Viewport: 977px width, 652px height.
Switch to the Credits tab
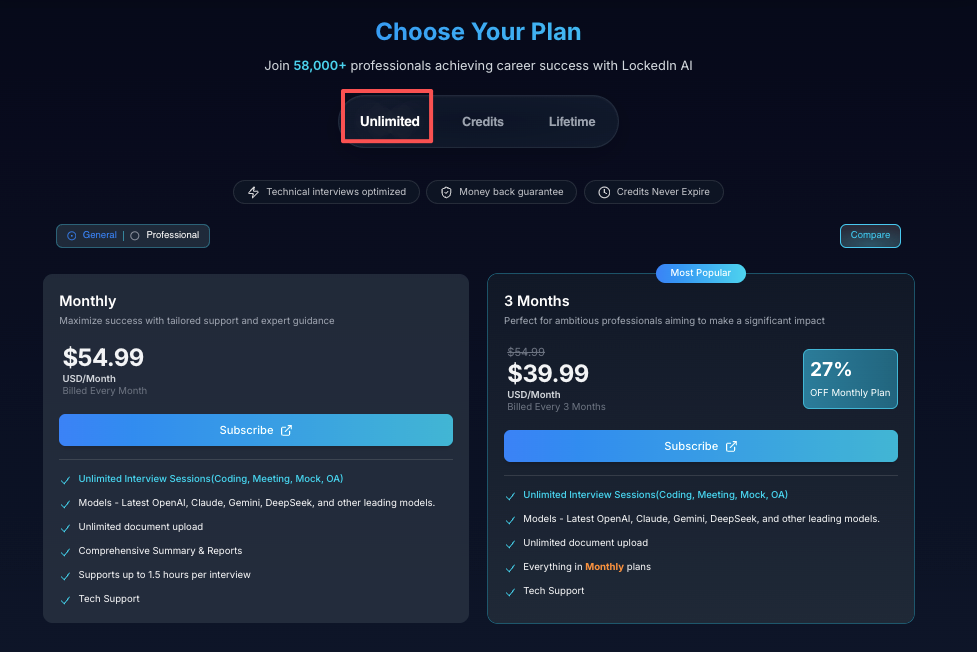(x=483, y=121)
